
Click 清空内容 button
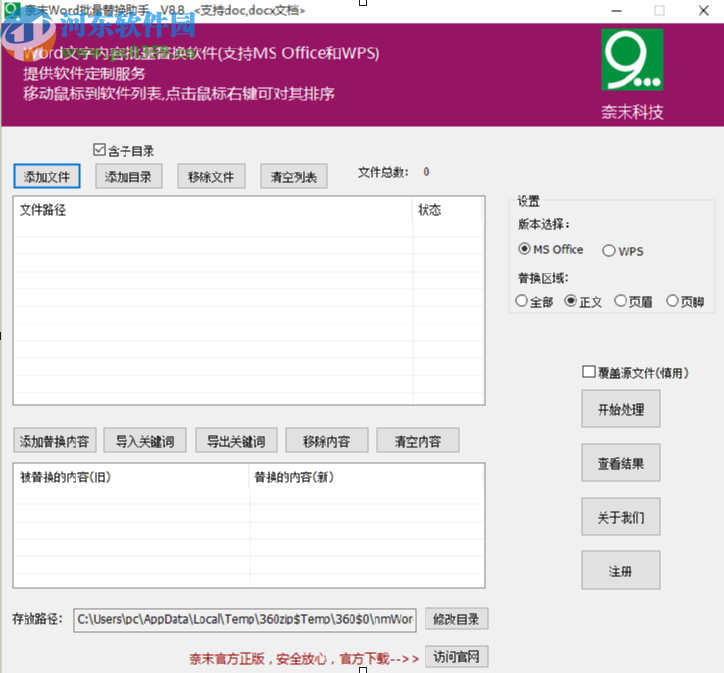418,440
